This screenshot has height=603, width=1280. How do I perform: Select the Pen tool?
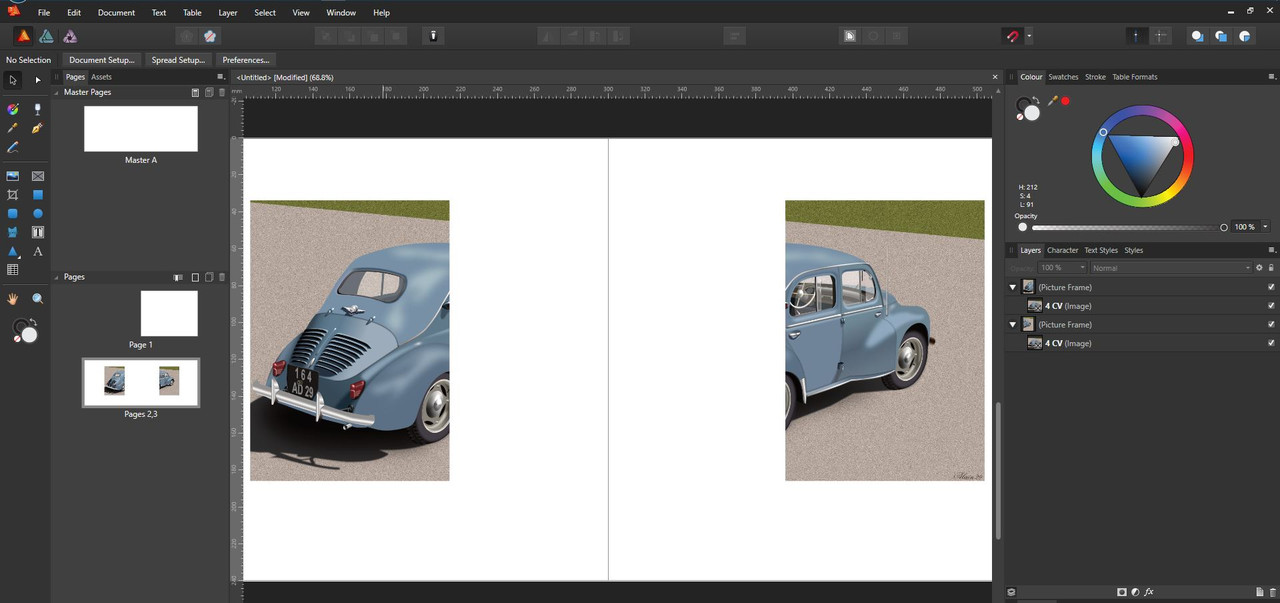[38, 128]
